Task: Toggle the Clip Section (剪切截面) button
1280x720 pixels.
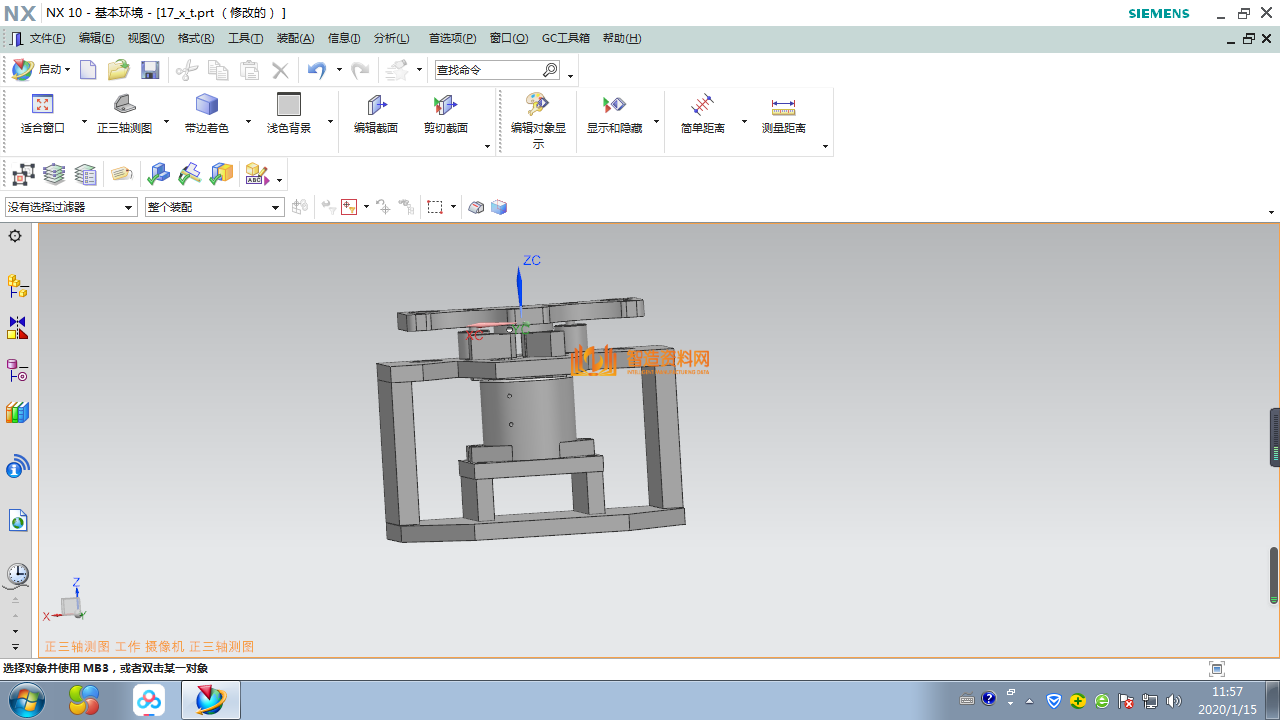Action: coord(446,113)
